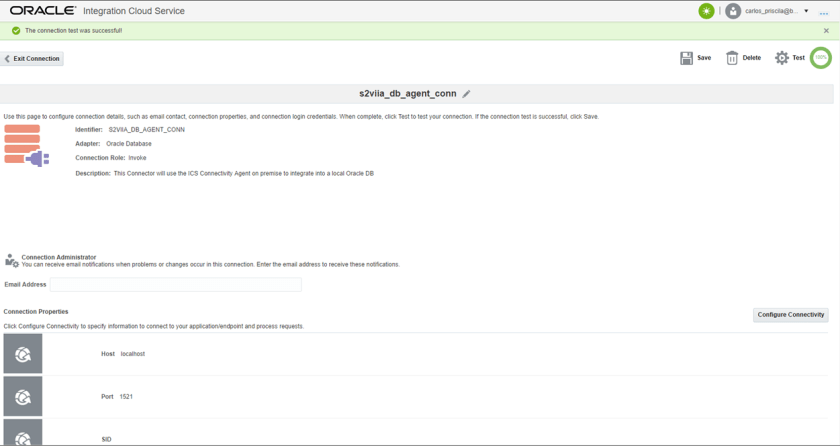Click the Oracle Database adapter icon
Screen dimensions: 840x446
(x=26, y=145)
